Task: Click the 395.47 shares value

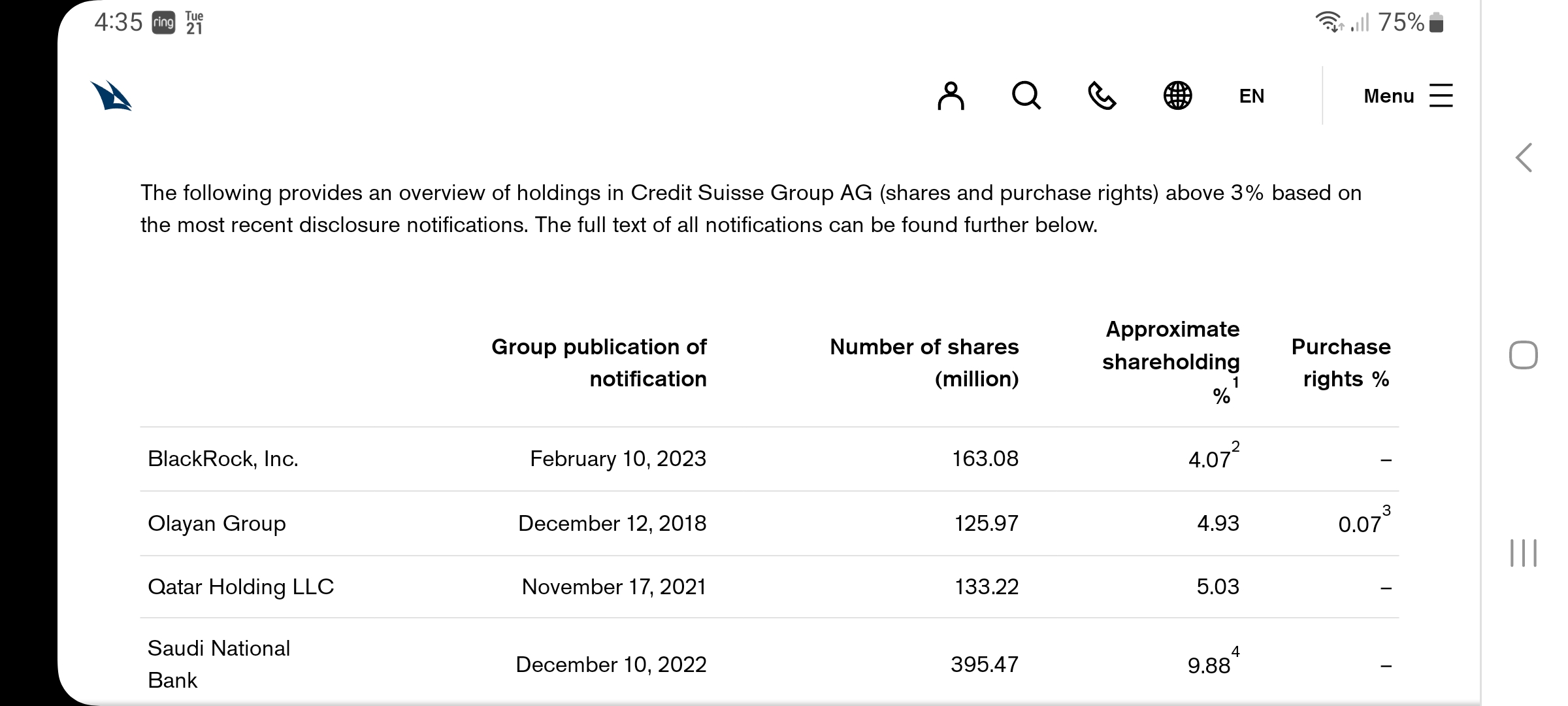Action: point(985,665)
